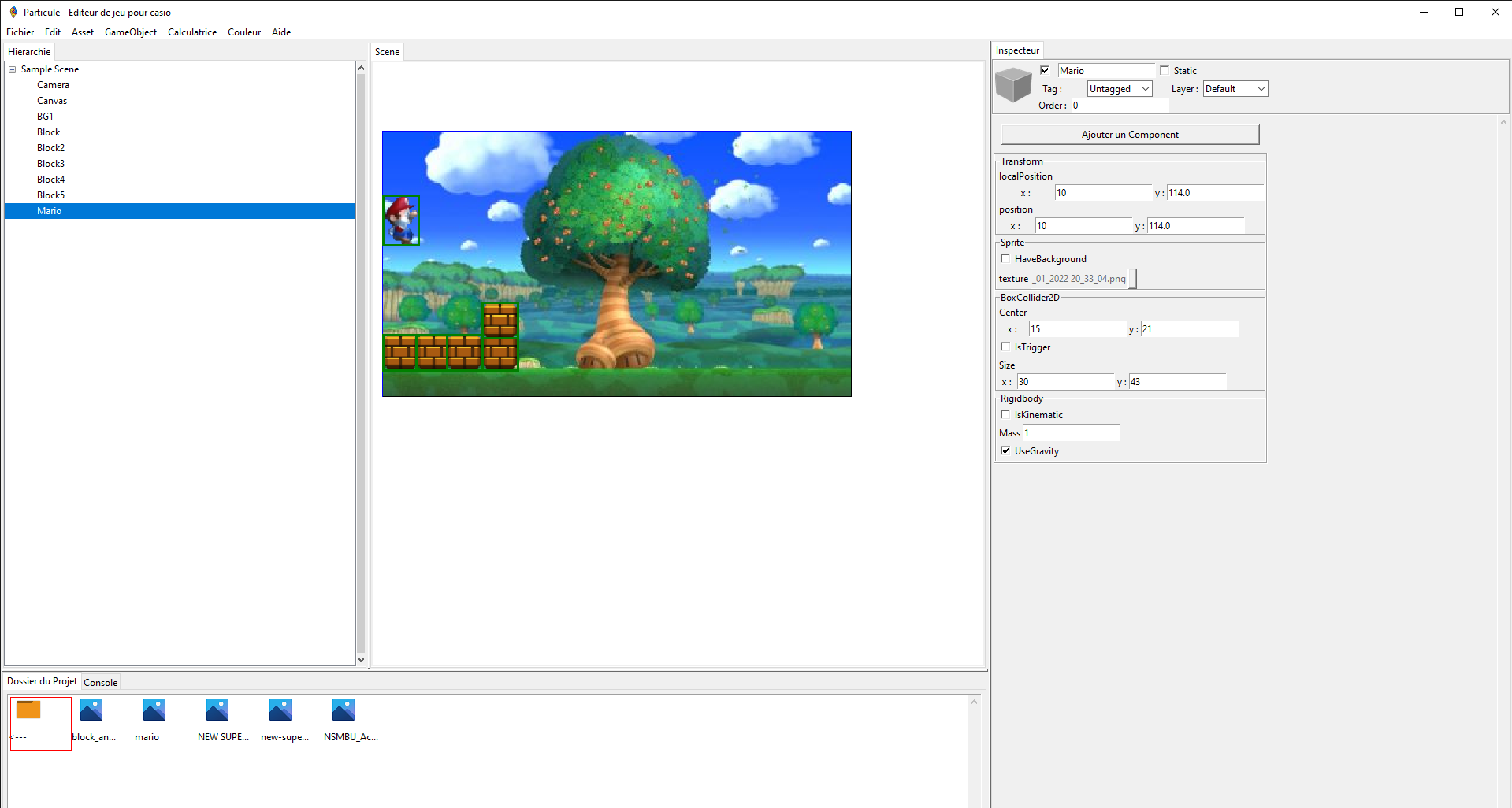This screenshot has width=1512, height=808.
Task: Click the BoxCollider2D Center y field
Action: [1189, 329]
